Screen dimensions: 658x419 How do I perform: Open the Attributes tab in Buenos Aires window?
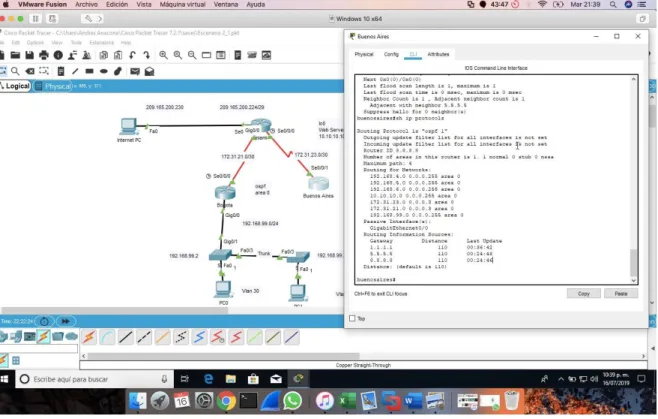click(x=438, y=54)
